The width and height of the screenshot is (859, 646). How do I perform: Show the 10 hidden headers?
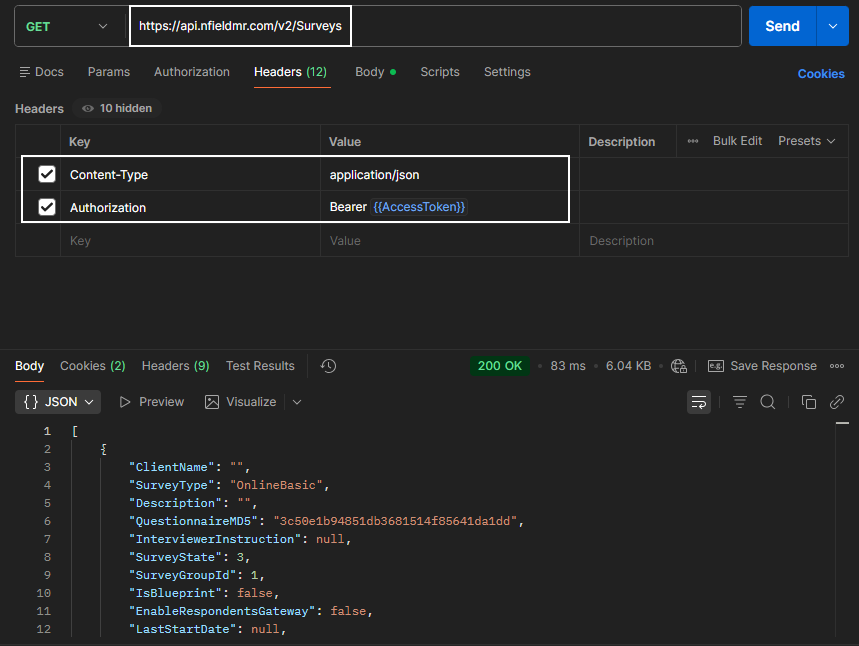tap(117, 108)
